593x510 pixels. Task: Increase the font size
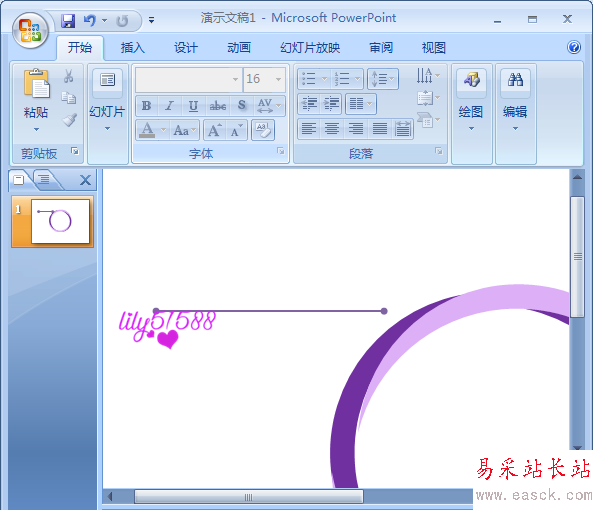coord(215,130)
